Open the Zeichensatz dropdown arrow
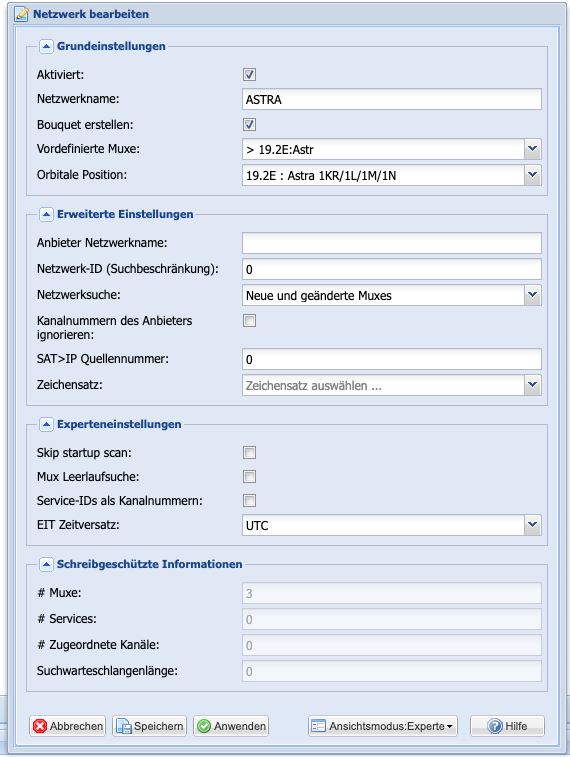 click(x=533, y=385)
